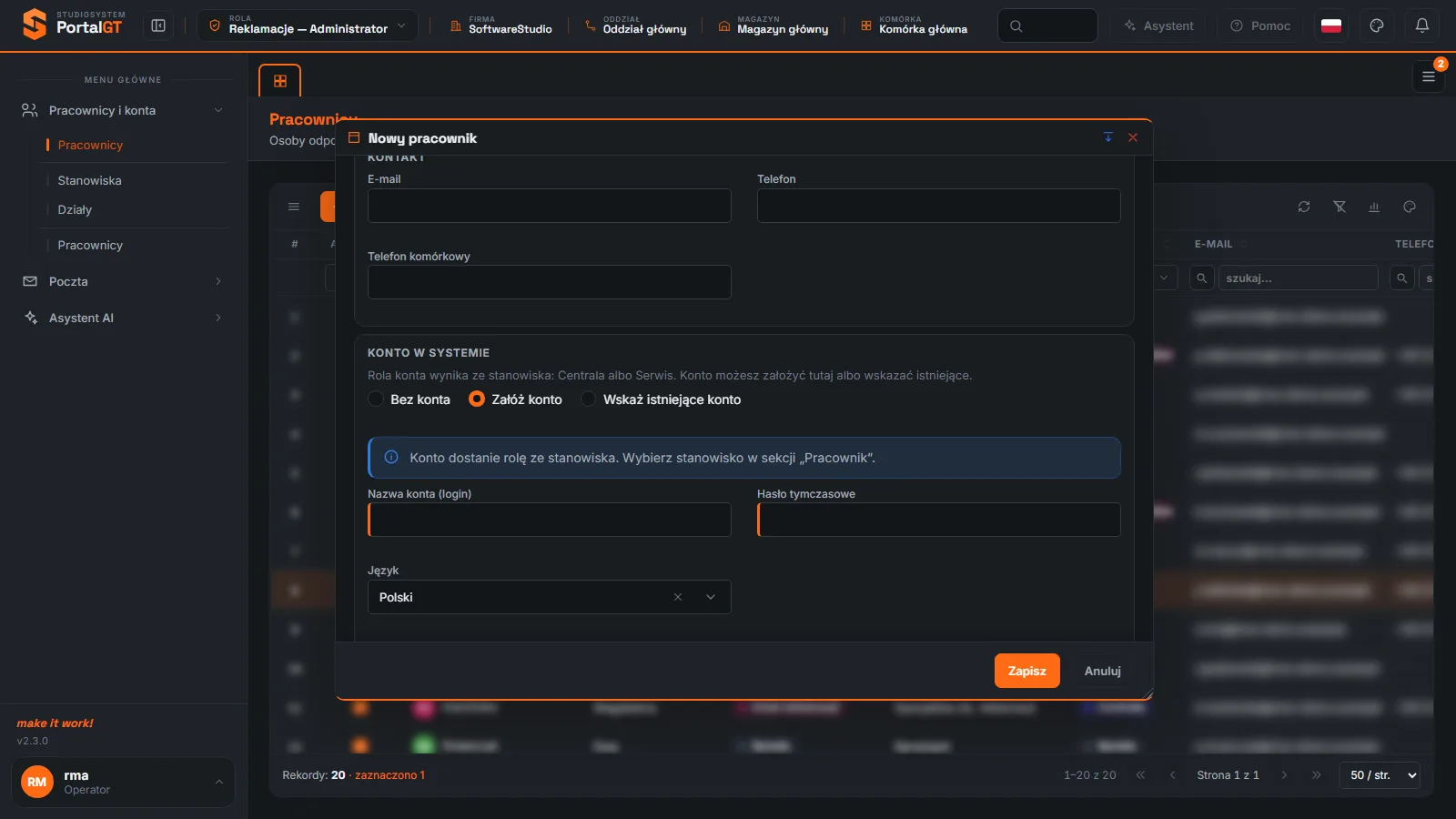Expand the Poczta menu
The image size is (1456, 819).
click(123, 281)
